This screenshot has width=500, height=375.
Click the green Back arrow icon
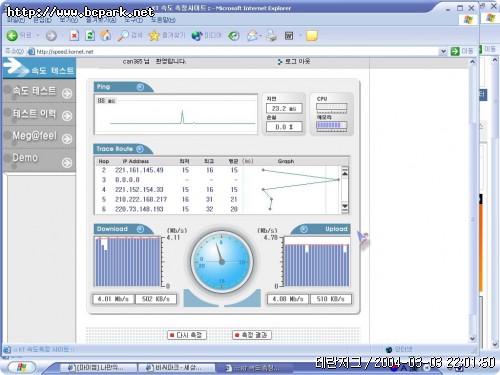[12, 36]
